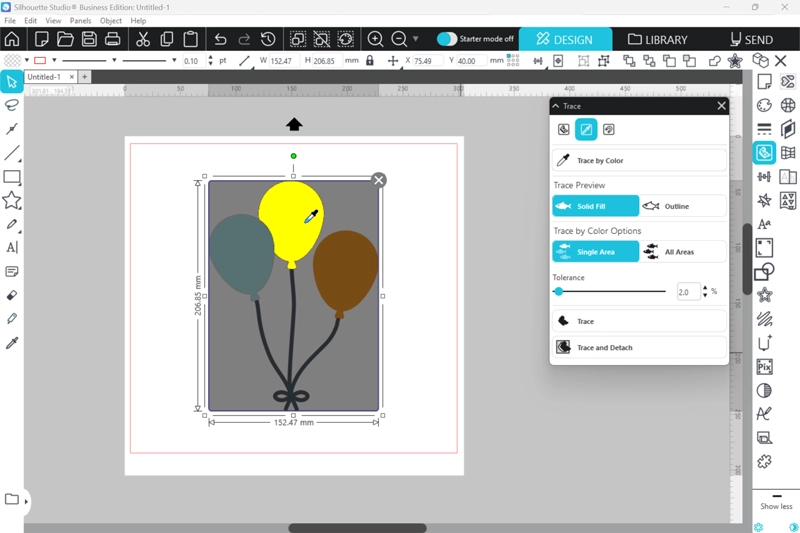The height and width of the screenshot is (533, 800).
Task: Select the Draw Rectangle tool
Action: pyautogui.click(x=12, y=177)
